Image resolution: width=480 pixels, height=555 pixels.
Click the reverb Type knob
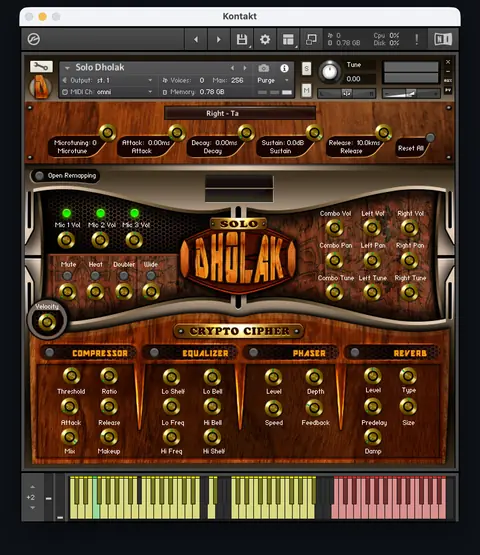[x=408, y=376]
